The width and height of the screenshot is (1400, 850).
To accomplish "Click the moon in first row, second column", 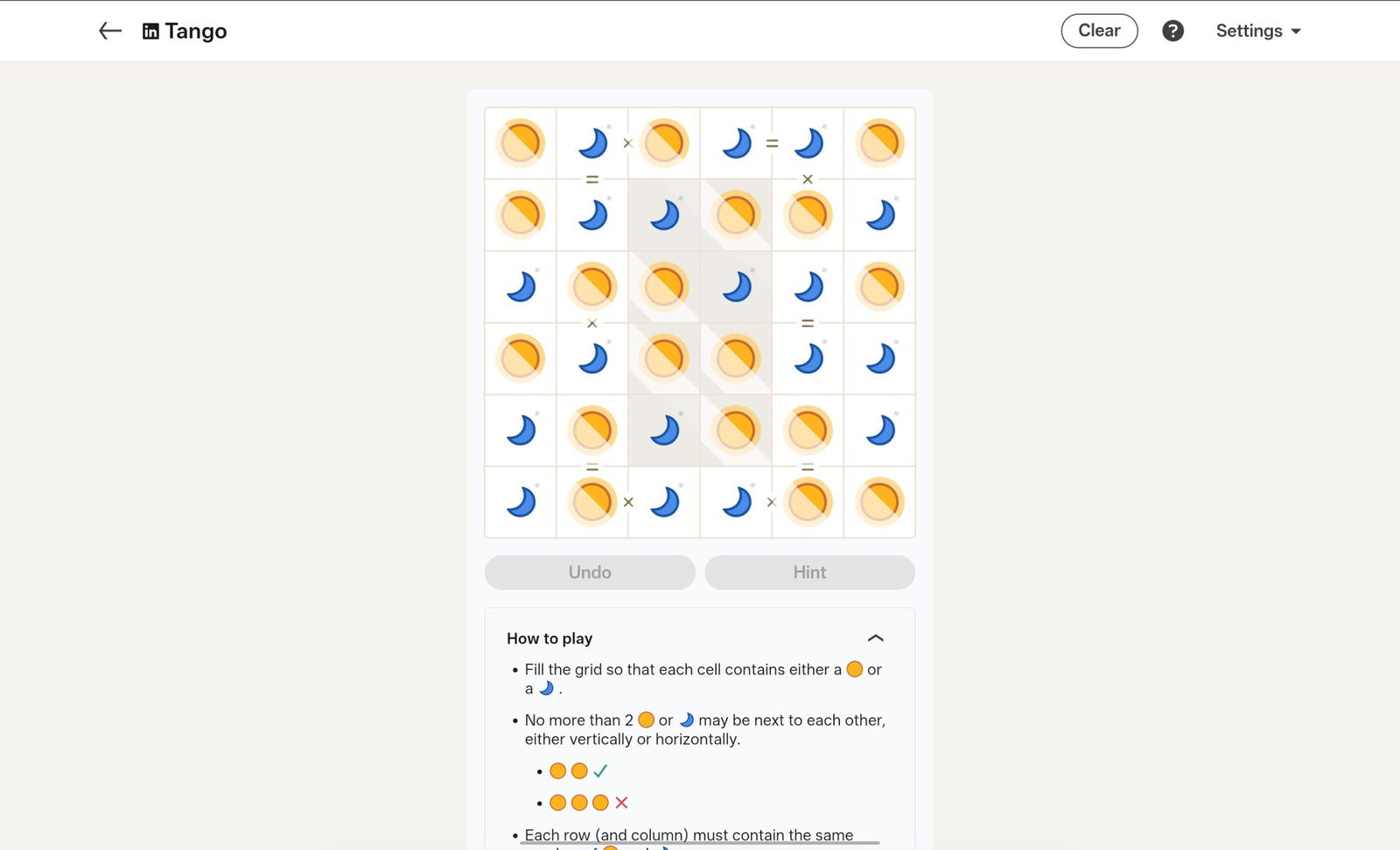I will (592, 143).
